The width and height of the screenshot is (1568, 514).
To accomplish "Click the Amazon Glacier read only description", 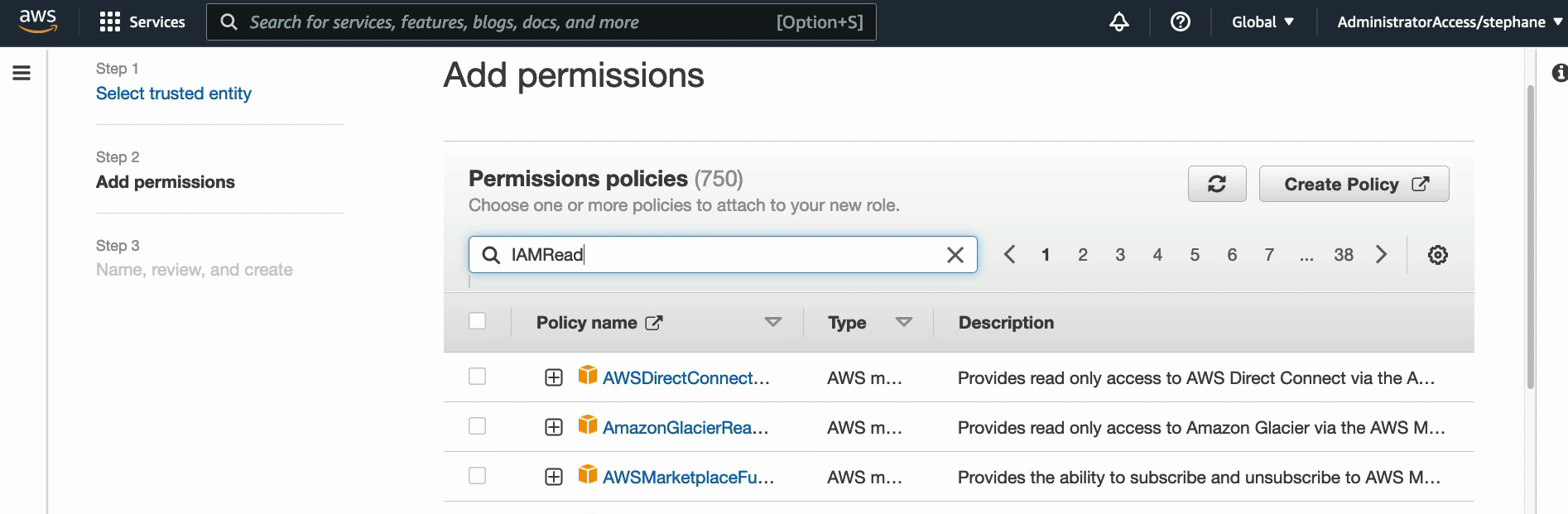I will pos(1201,428).
